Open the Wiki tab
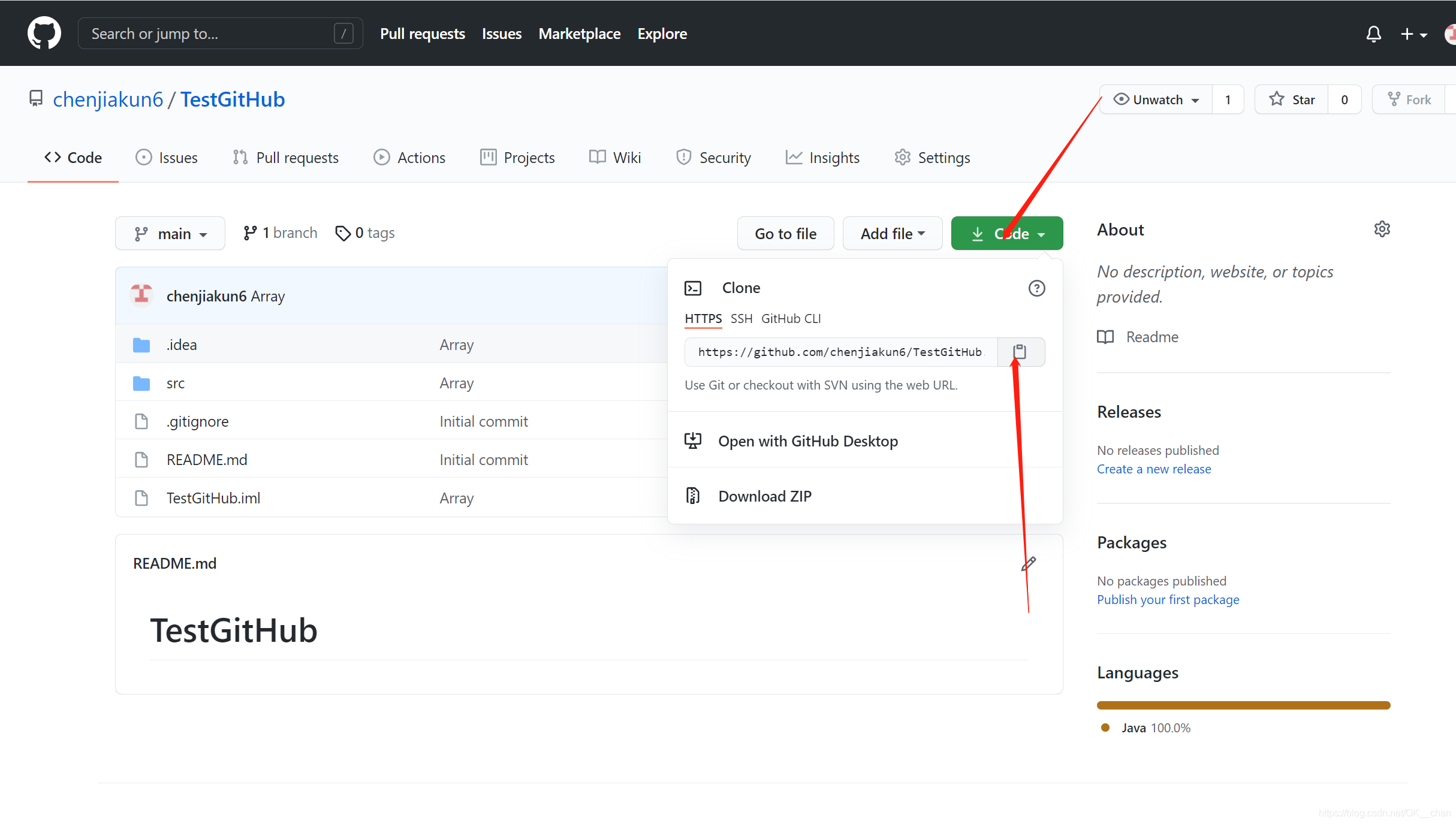 coord(616,158)
